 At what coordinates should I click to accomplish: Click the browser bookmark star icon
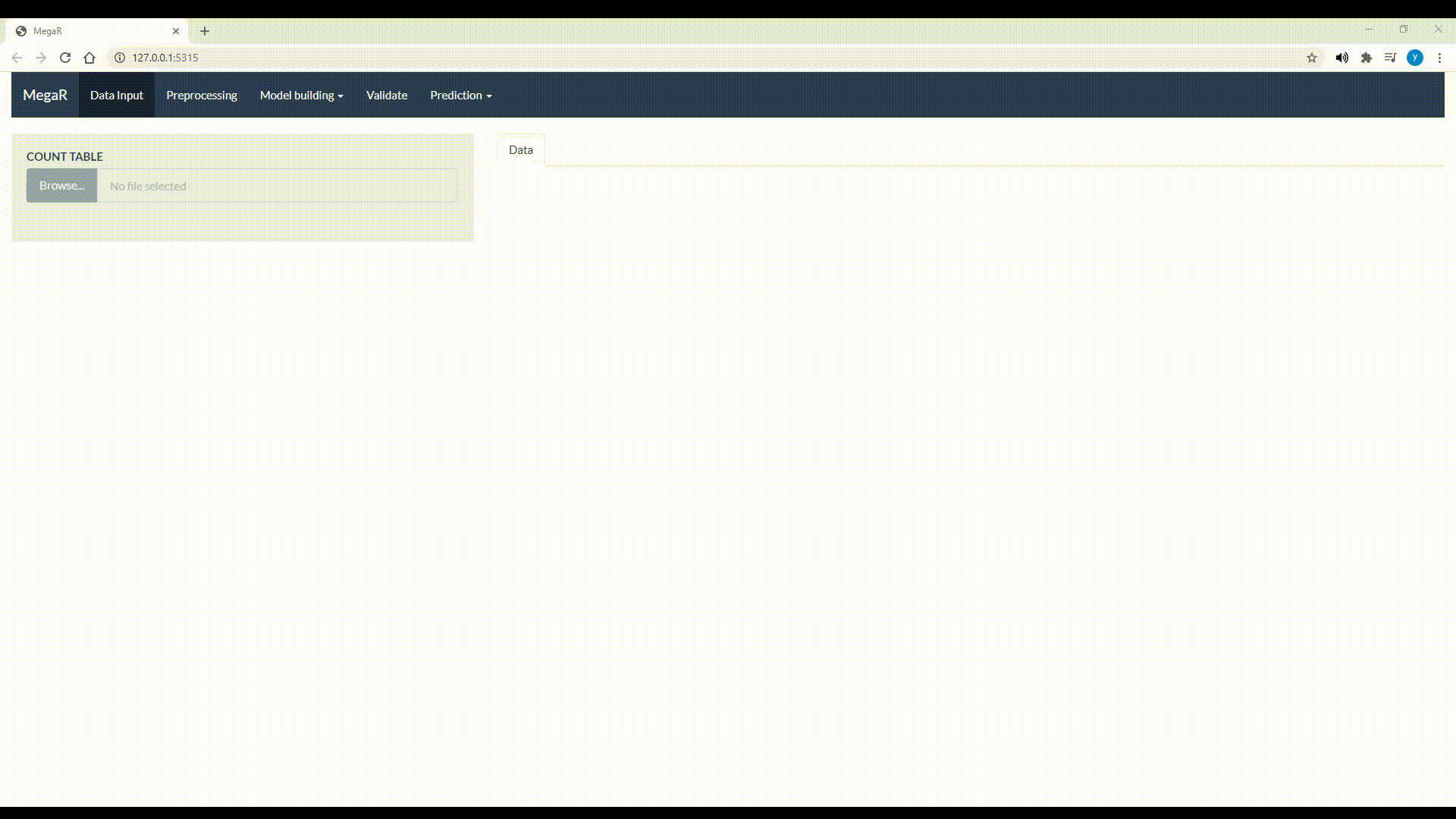pos(1313,57)
